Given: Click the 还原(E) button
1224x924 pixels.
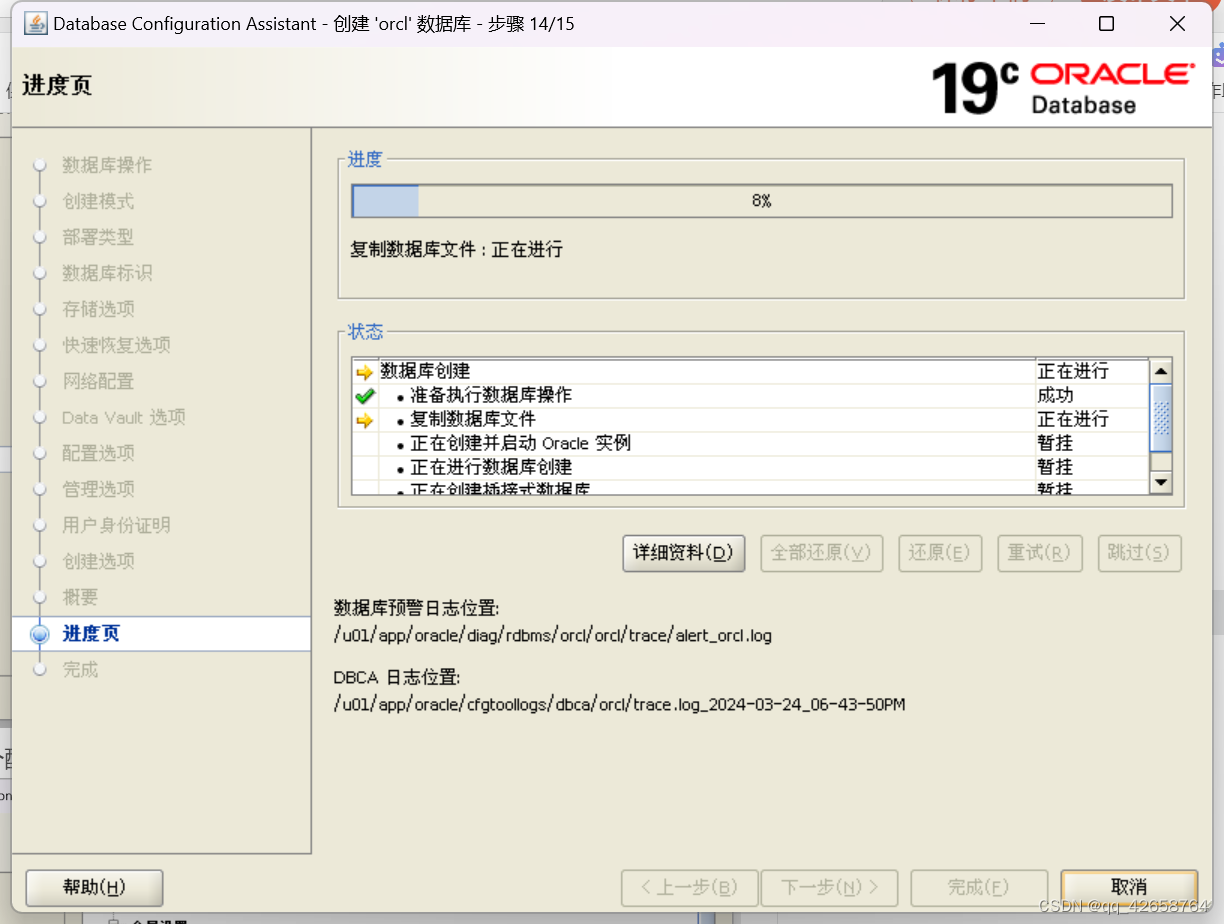Looking at the screenshot, I should click(x=940, y=553).
